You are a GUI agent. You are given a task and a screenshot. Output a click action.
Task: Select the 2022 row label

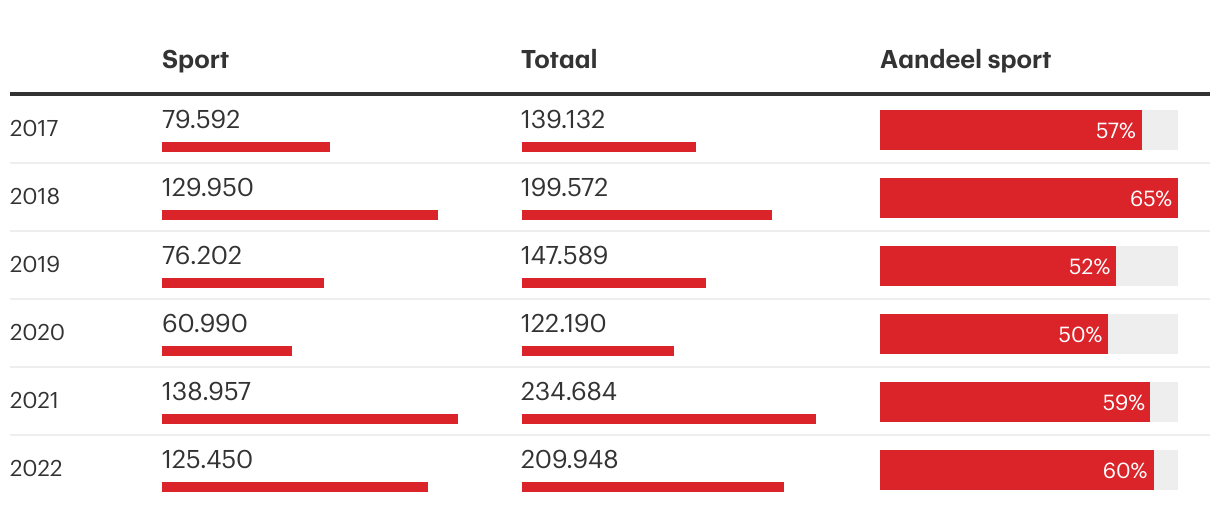[x=36, y=469]
